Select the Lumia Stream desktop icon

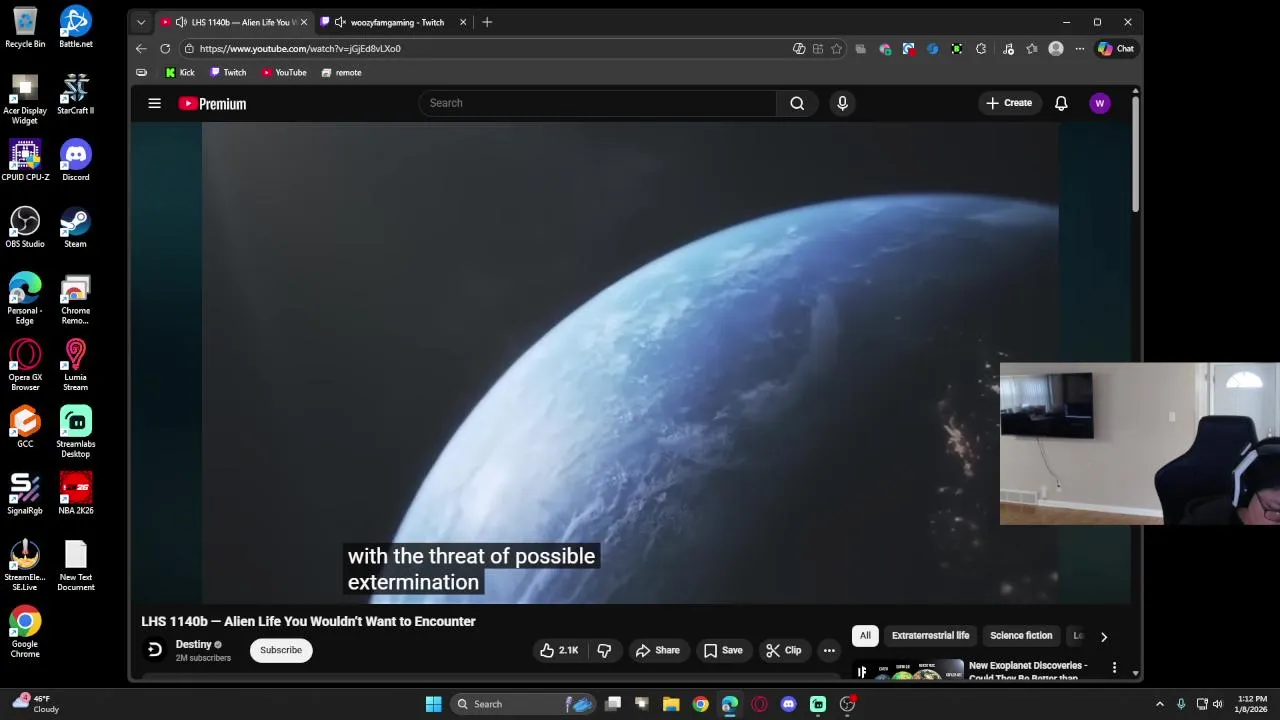(x=75, y=365)
